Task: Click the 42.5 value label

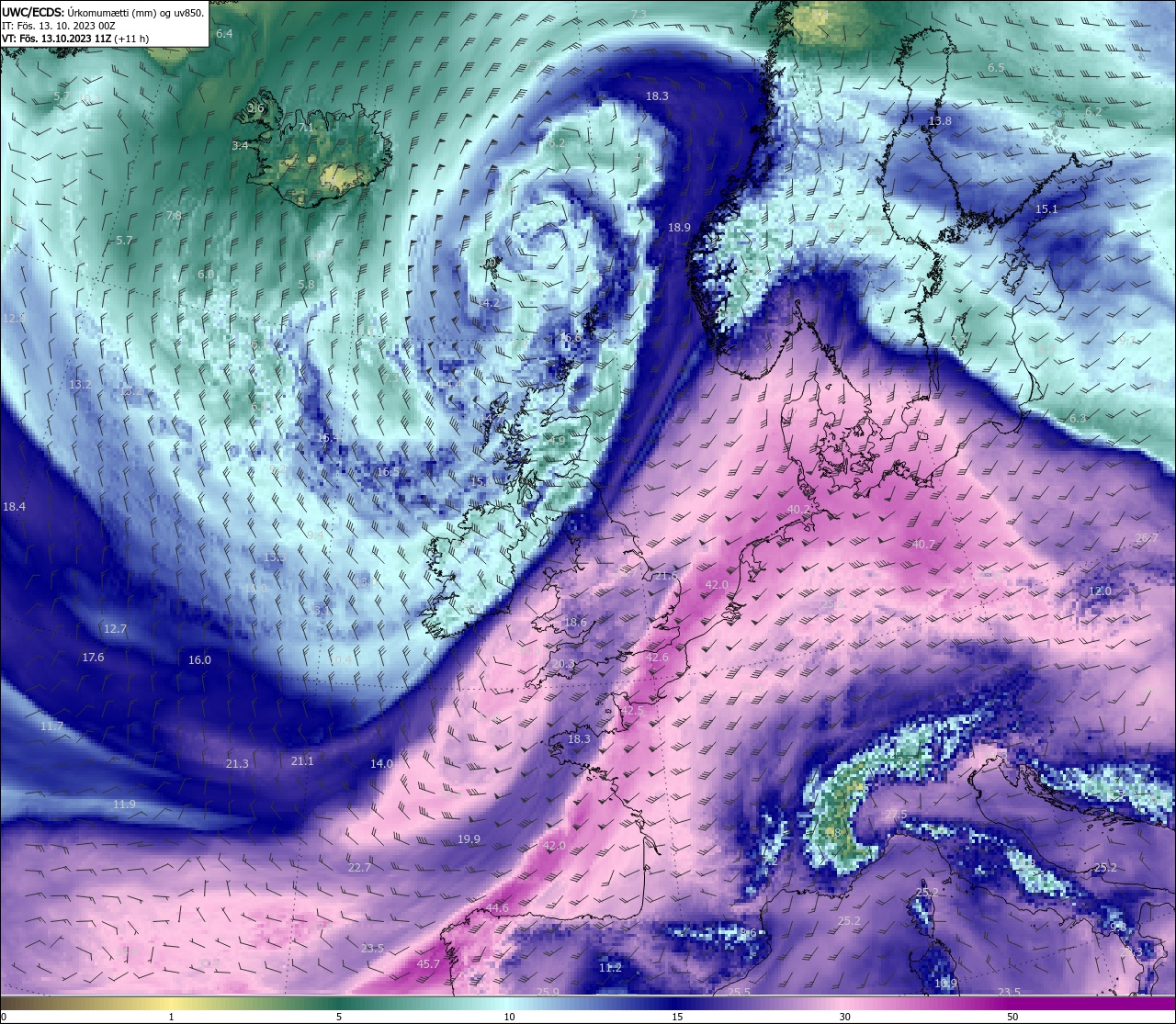Action: click(631, 711)
